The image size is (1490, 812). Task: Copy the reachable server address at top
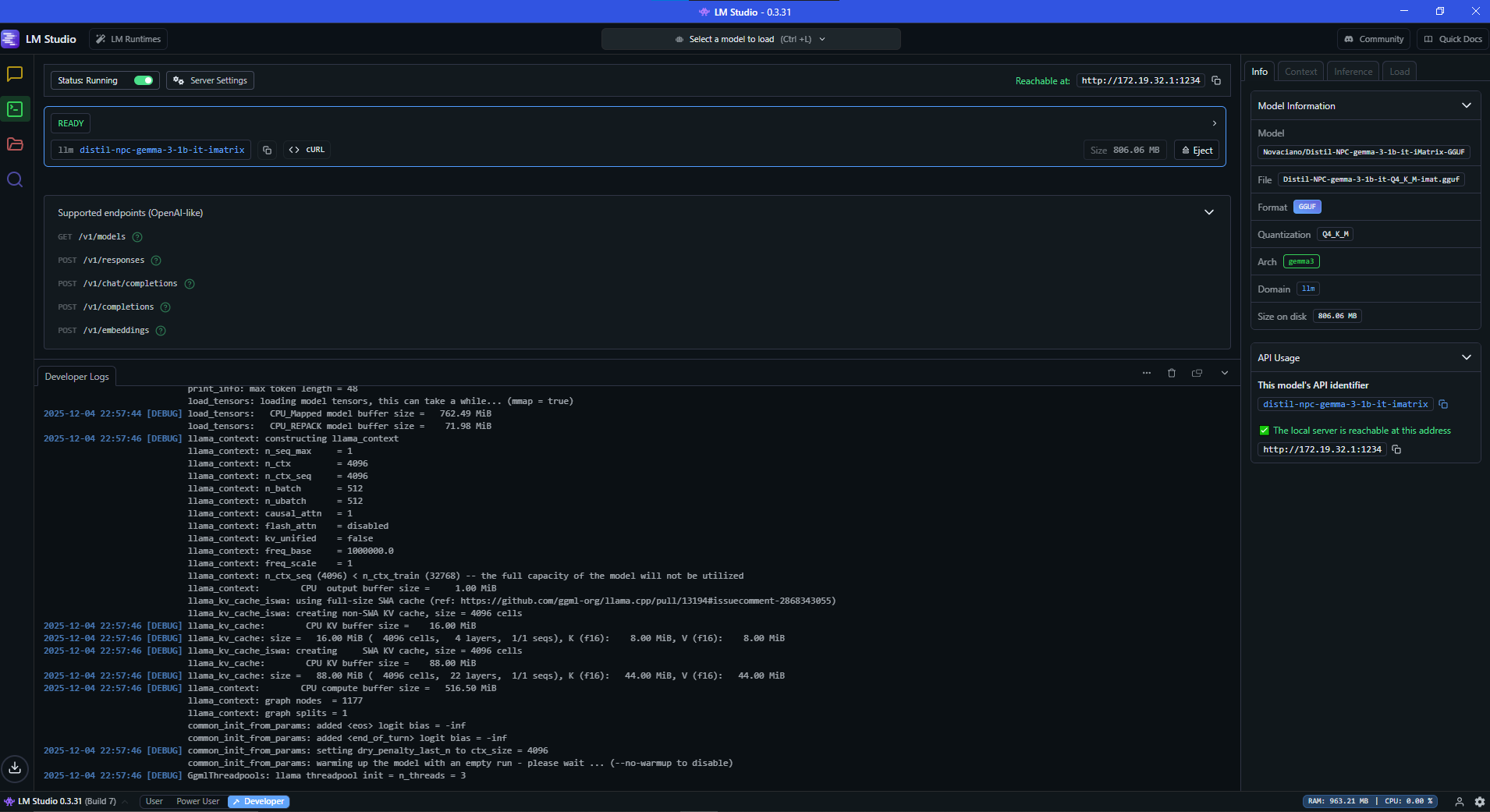[x=1216, y=80]
